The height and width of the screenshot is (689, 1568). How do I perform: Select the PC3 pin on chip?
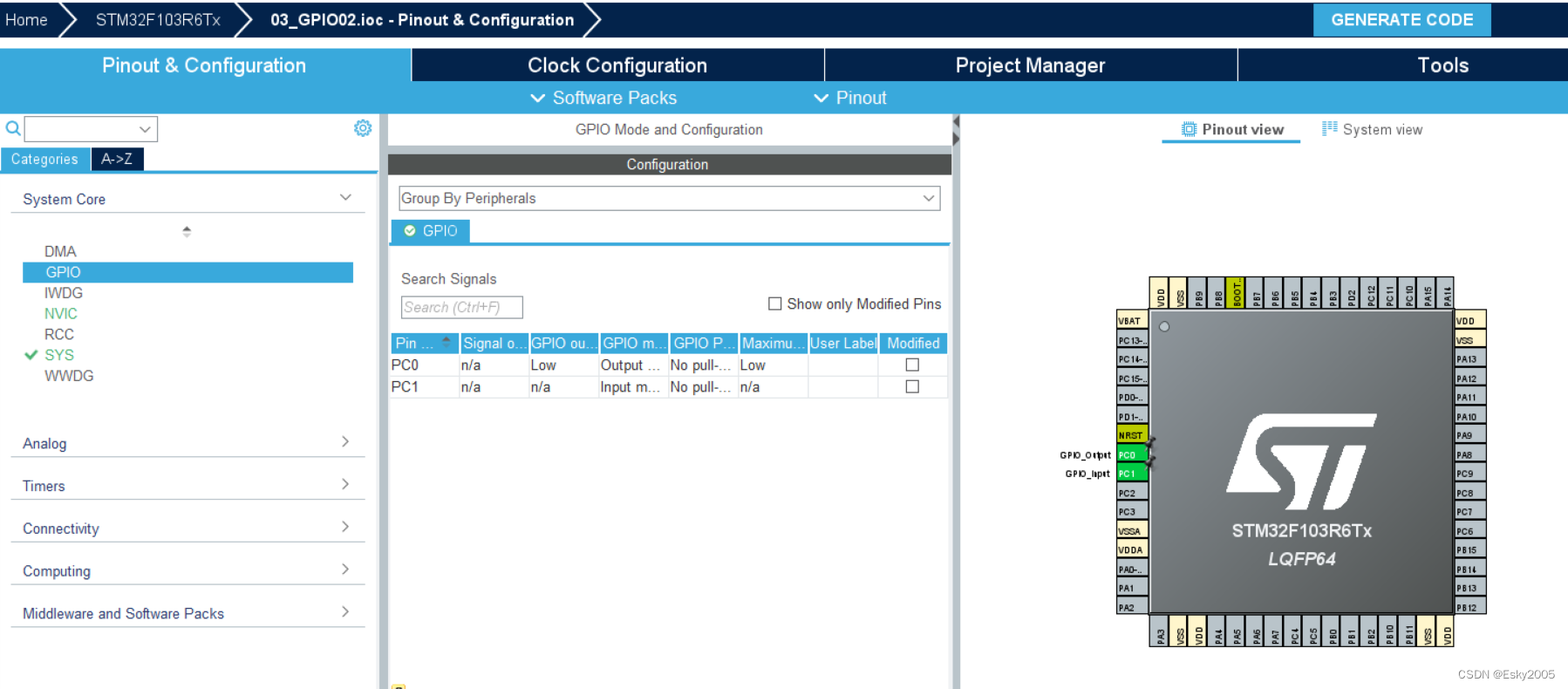click(x=1132, y=512)
